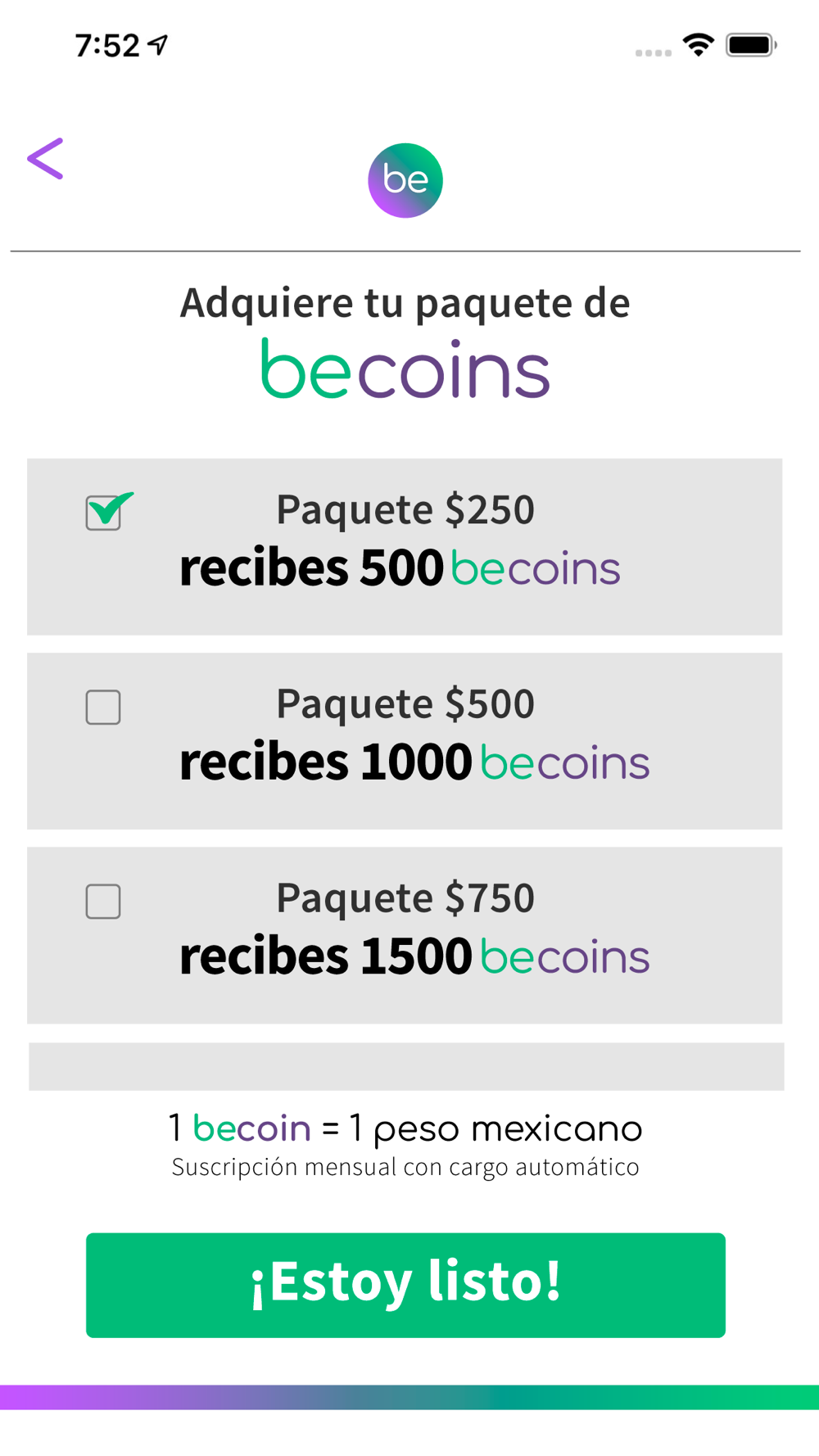Image resolution: width=819 pixels, height=1456 pixels.
Task: Tap the purple-to-green gradient bar
Action: (409, 1397)
